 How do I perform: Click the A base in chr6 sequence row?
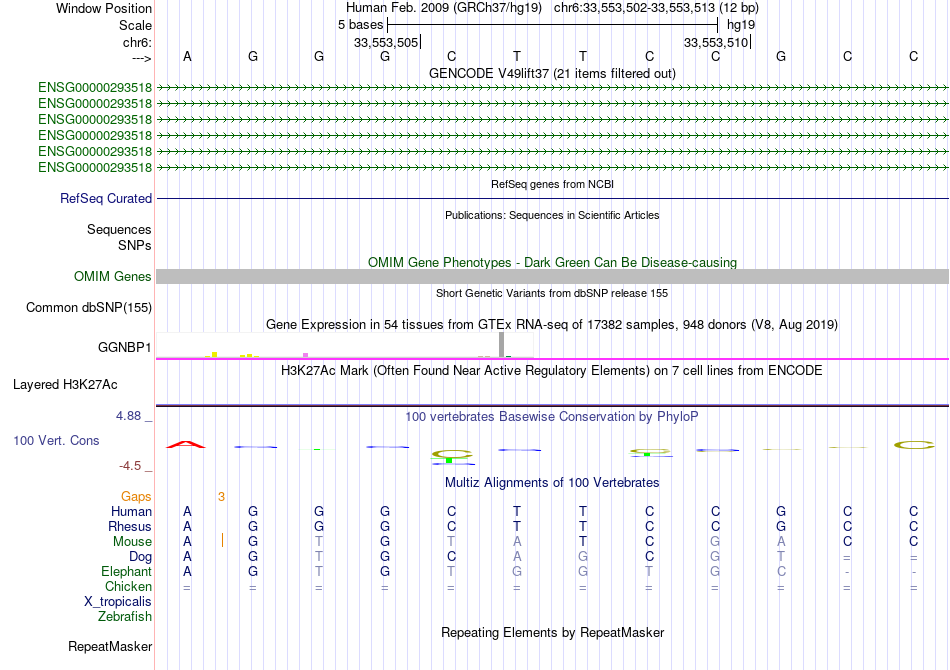[x=187, y=56]
